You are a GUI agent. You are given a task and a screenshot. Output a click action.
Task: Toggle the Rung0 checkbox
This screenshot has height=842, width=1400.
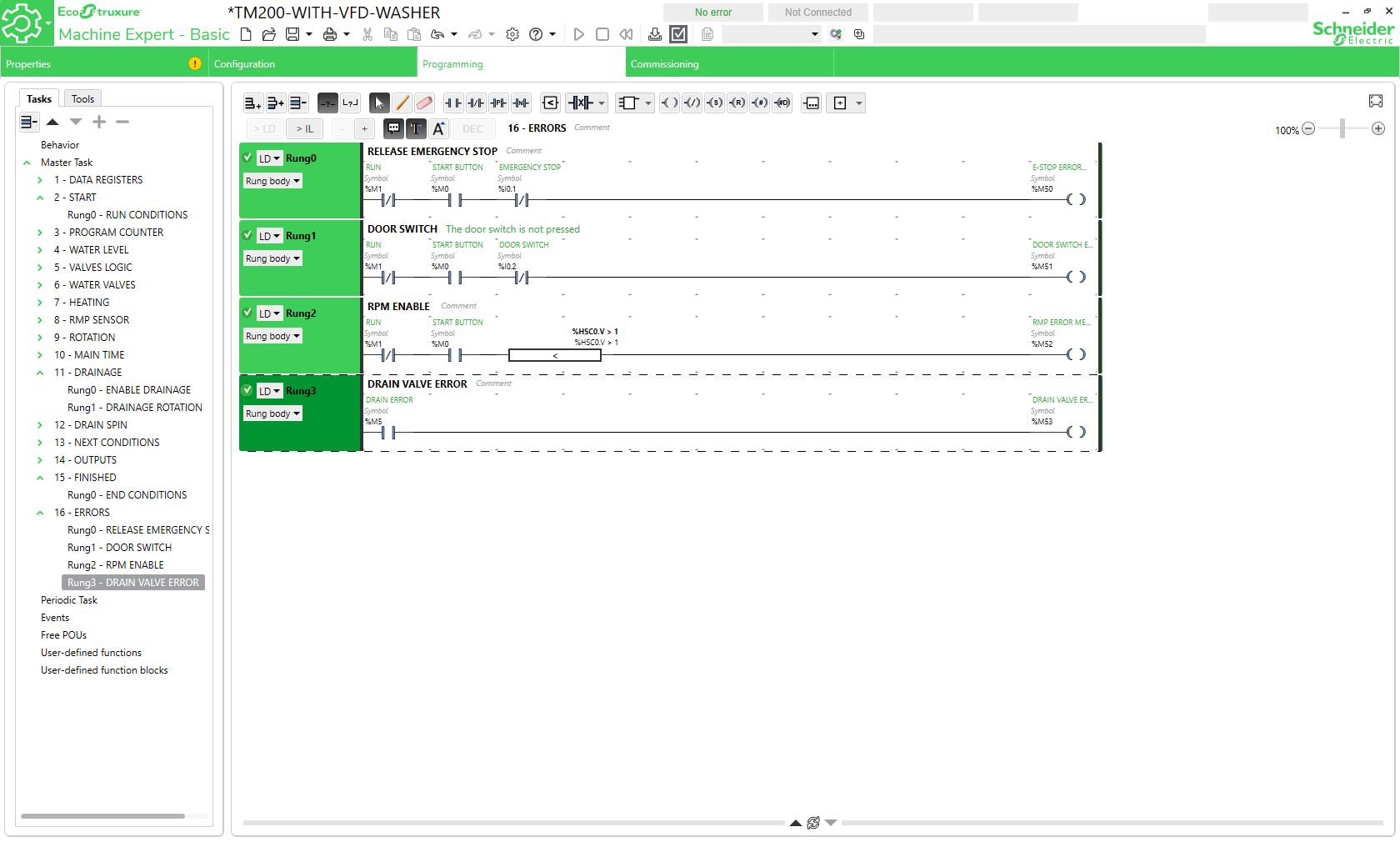tap(247, 158)
